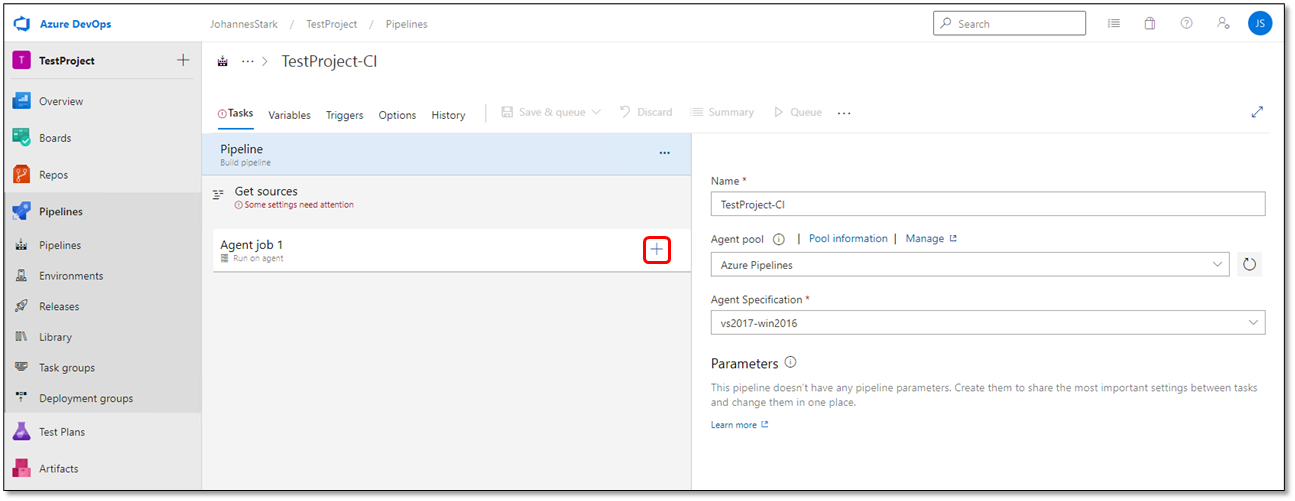Open the TestProject project tile icon
The image size is (1295, 501).
[x=21, y=61]
